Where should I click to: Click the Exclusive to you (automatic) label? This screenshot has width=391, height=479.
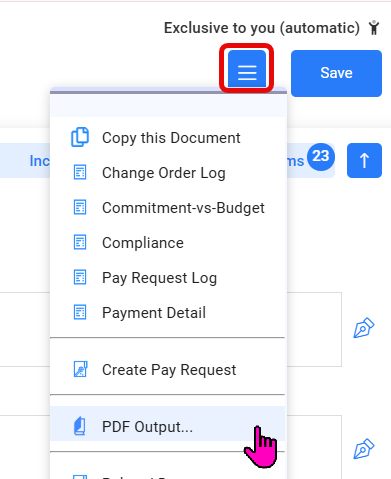[x=262, y=28]
